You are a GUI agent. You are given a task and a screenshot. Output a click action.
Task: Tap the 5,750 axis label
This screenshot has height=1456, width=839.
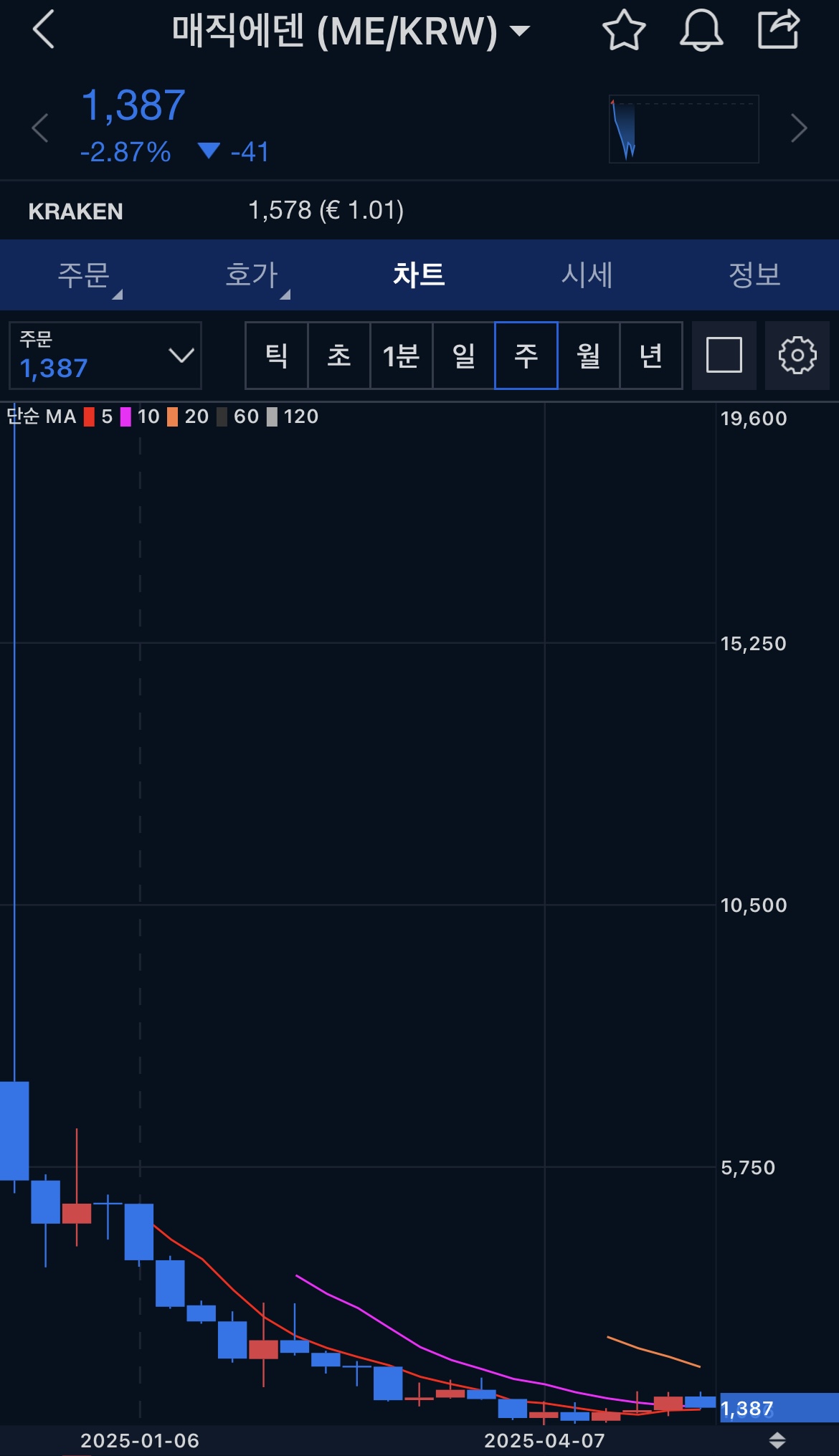[x=748, y=1168]
